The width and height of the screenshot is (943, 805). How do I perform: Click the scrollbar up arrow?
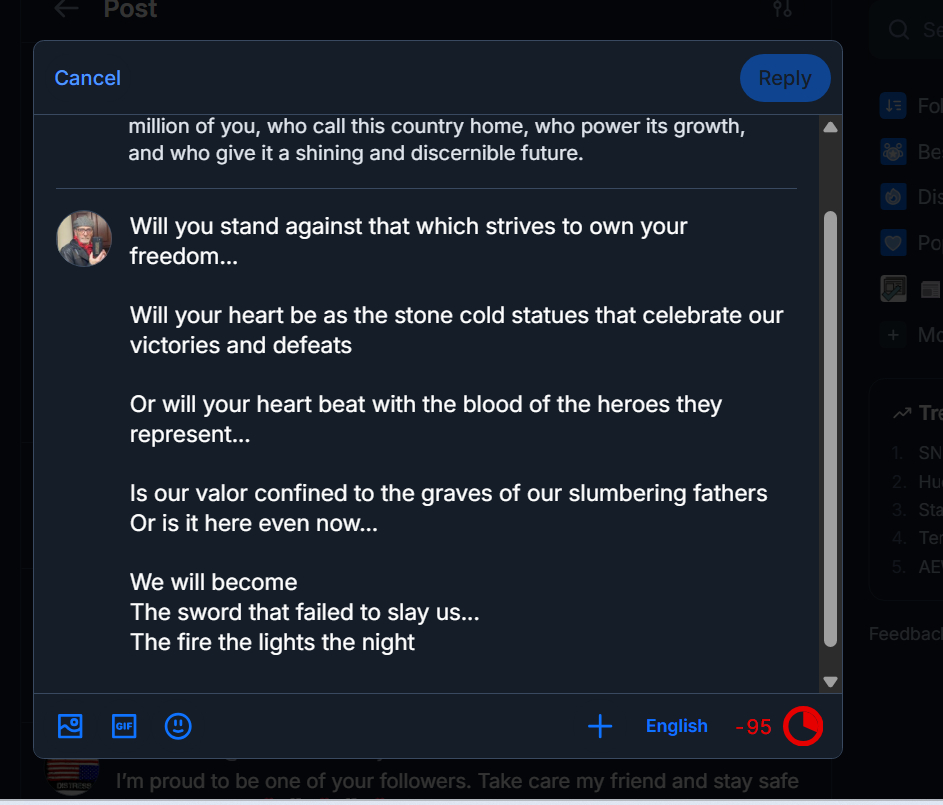click(x=829, y=128)
